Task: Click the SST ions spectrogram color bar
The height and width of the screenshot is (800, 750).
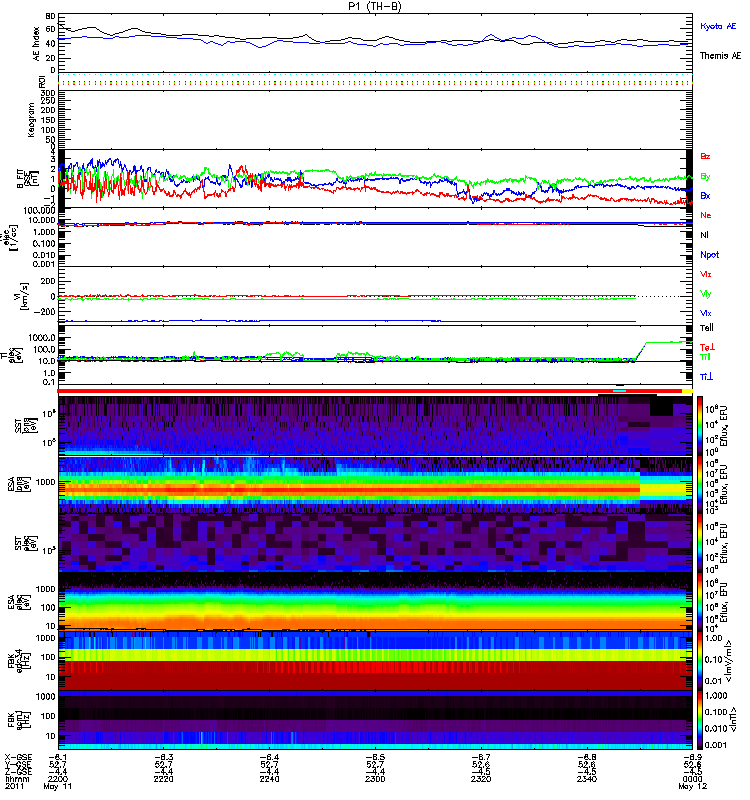Action: pyautogui.click(x=699, y=426)
